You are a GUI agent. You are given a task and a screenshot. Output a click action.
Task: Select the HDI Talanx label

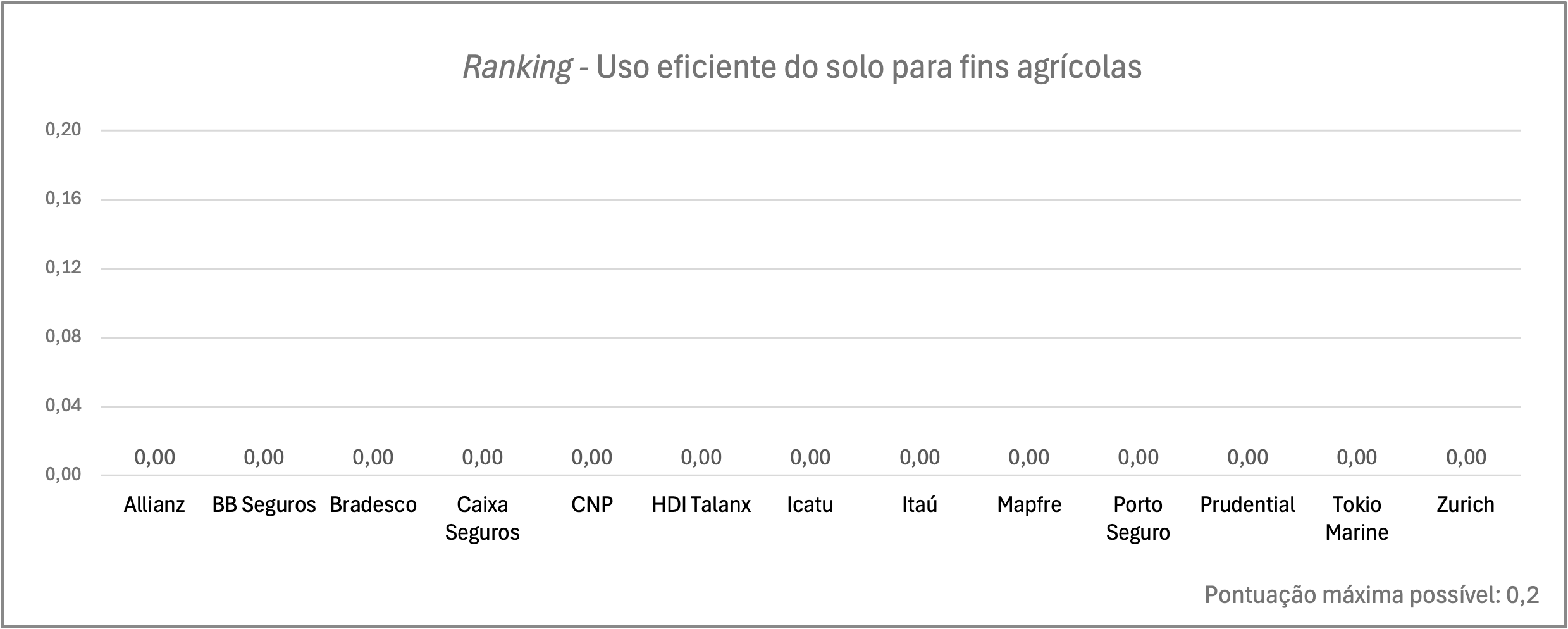(701, 504)
